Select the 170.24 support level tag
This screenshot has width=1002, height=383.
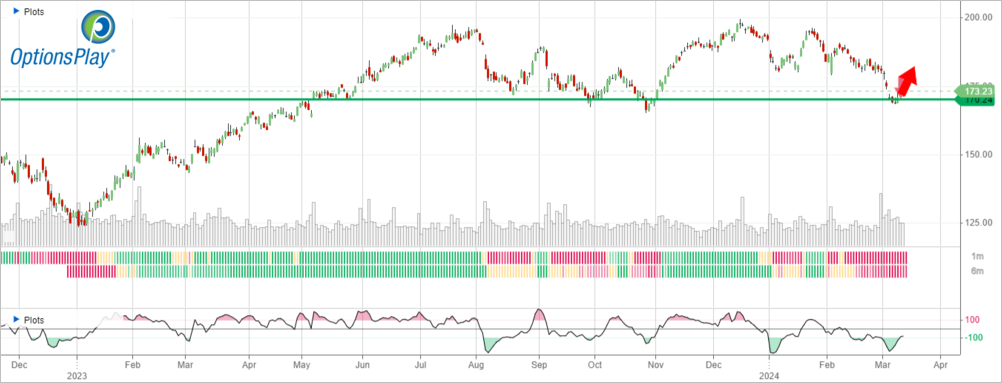[x=975, y=100]
